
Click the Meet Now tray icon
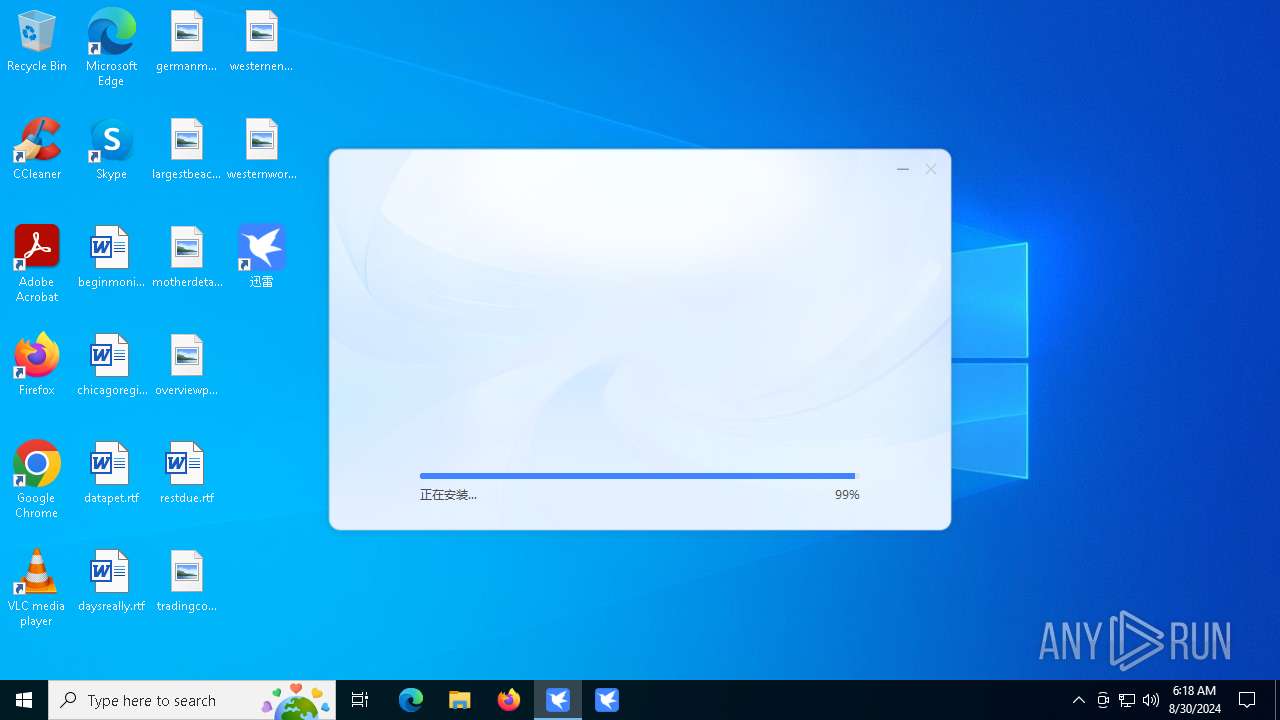point(1103,700)
